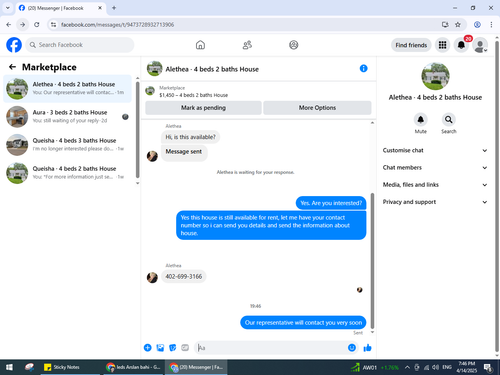Expand Chat members section
The height and width of the screenshot is (375, 500).
tap(435, 168)
